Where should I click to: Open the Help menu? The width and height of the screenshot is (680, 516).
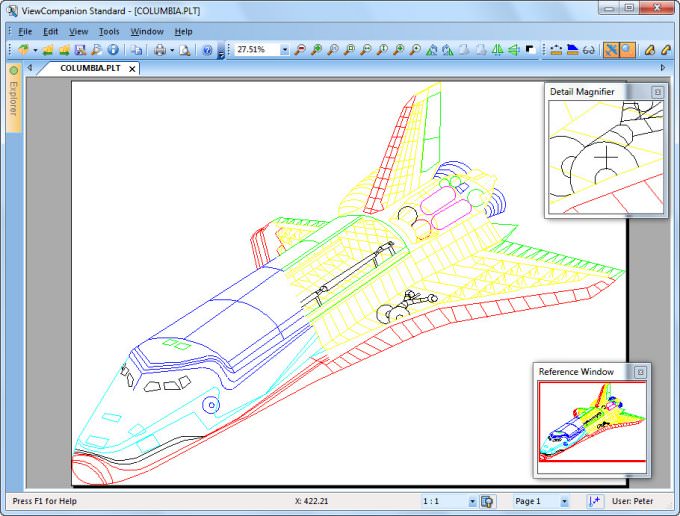[x=183, y=31]
